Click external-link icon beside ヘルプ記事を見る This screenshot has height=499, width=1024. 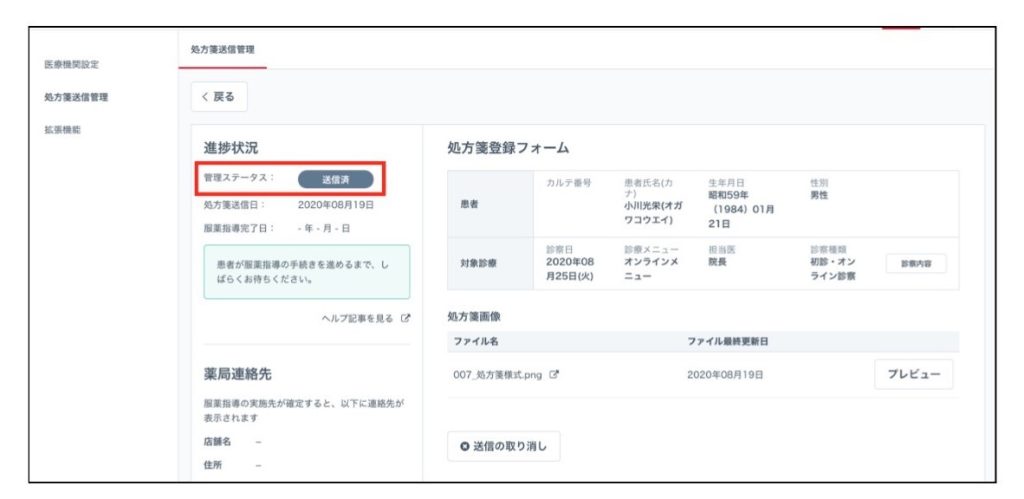[x=405, y=318]
